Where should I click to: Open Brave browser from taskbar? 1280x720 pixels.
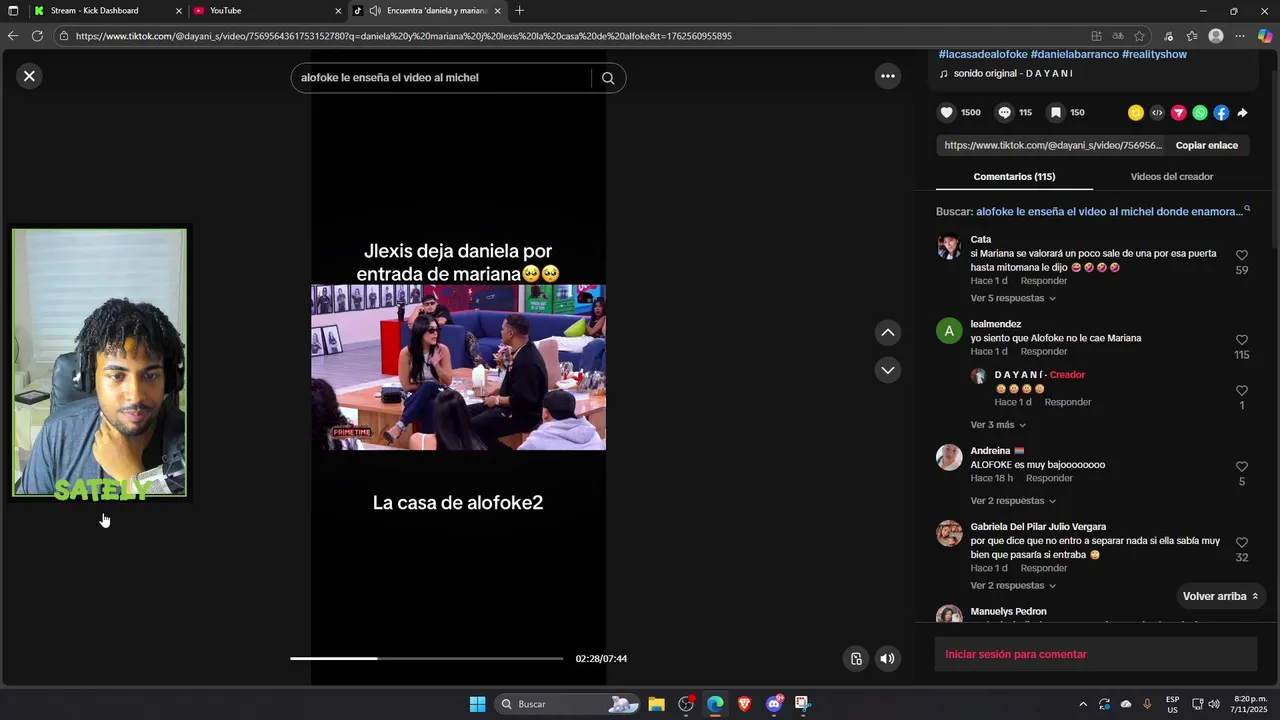pyautogui.click(x=744, y=704)
